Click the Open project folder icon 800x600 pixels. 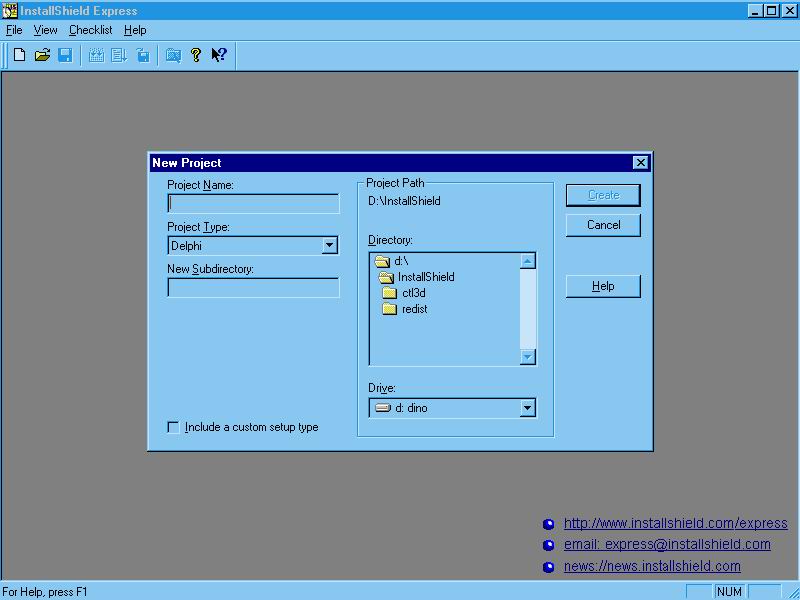click(x=42, y=55)
